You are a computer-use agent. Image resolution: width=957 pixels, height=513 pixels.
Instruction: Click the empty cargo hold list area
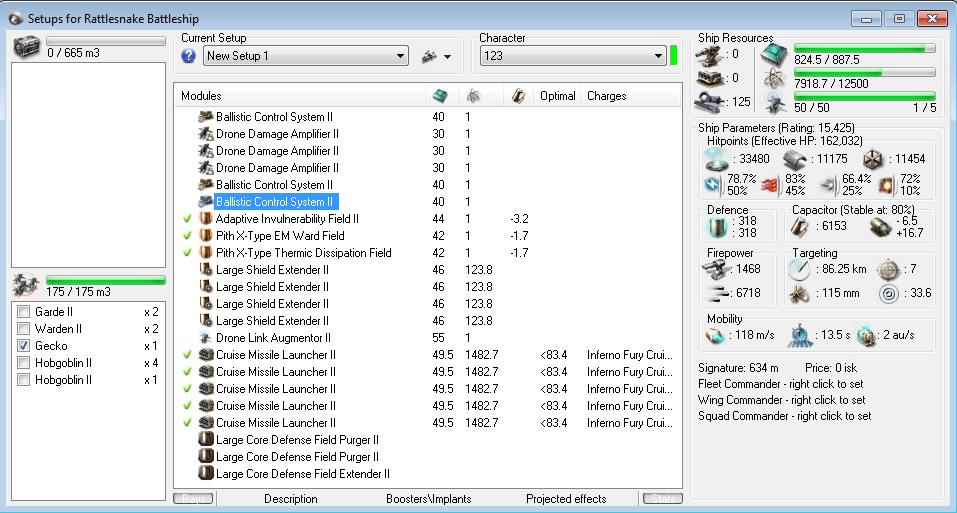tap(88, 165)
